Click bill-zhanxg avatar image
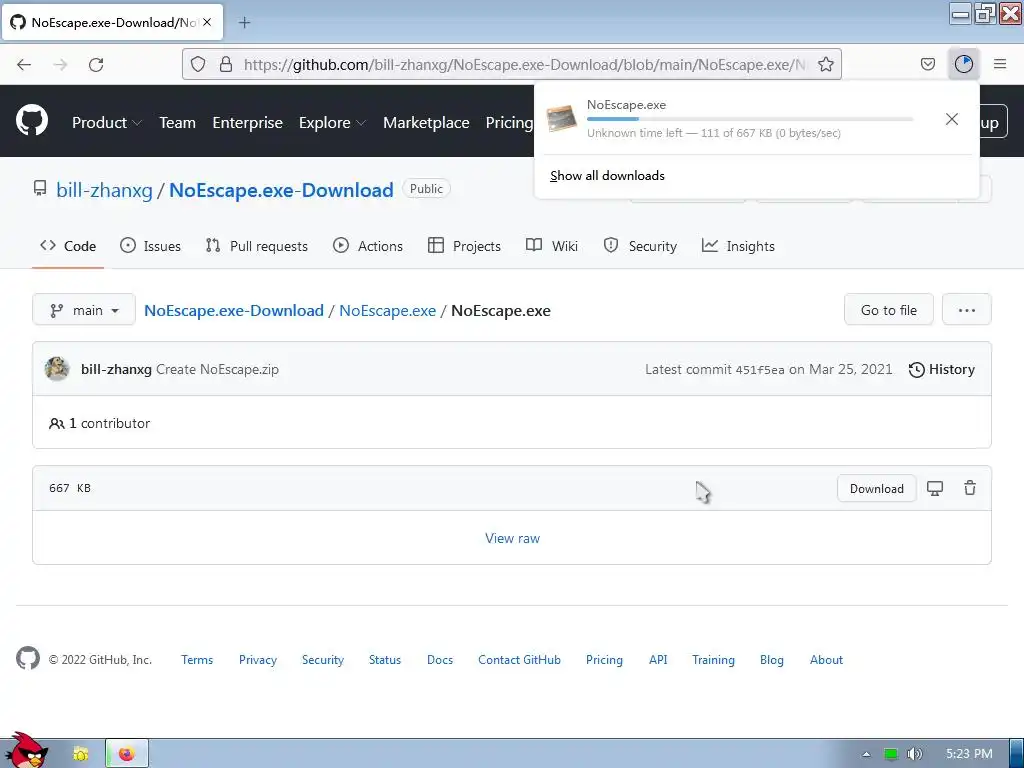The width and height of the screenshot is (1024, 768). tap(57, 369)
